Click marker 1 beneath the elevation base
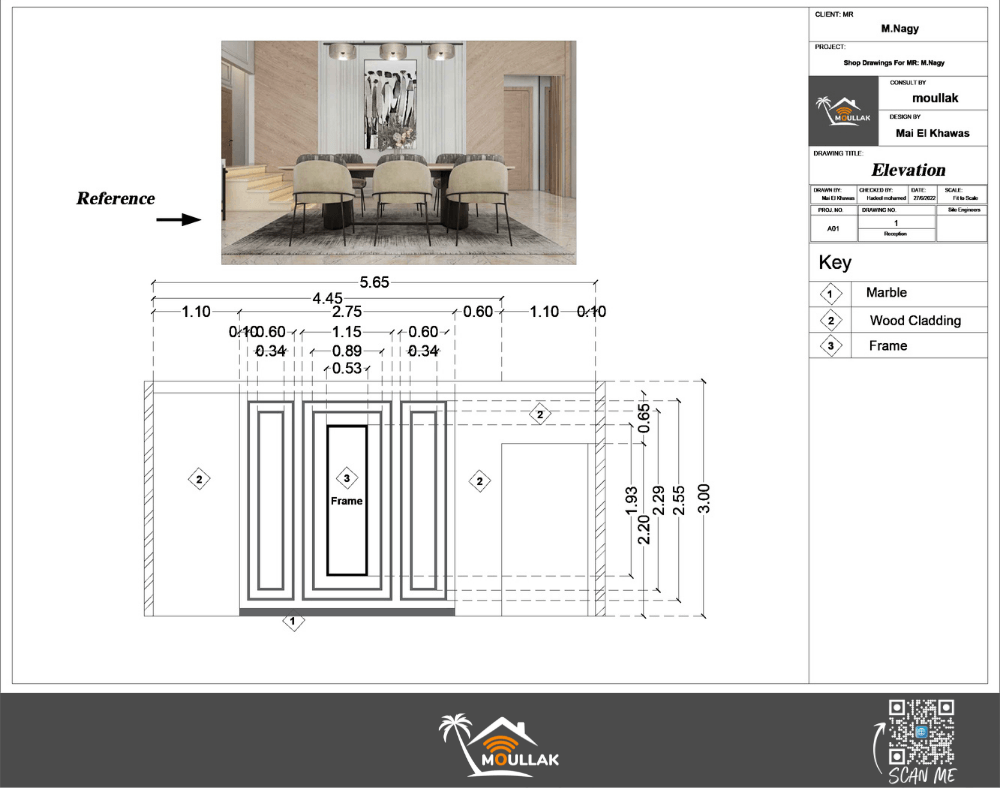This screenshot has height=788, width=1000. point(294,622)
